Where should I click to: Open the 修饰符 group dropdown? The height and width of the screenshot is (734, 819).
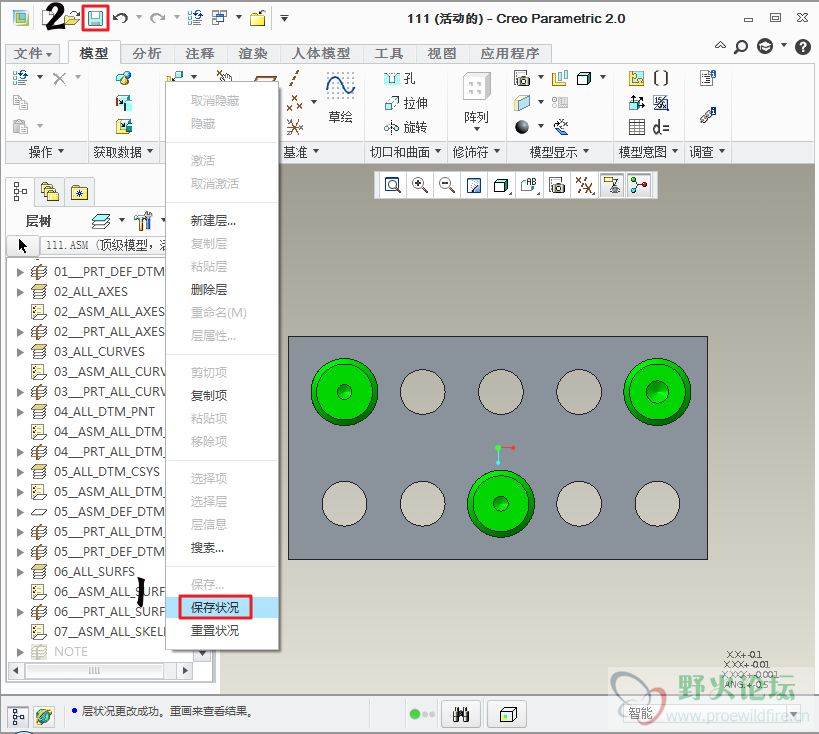pyautogui.click(x=476, y=152)
